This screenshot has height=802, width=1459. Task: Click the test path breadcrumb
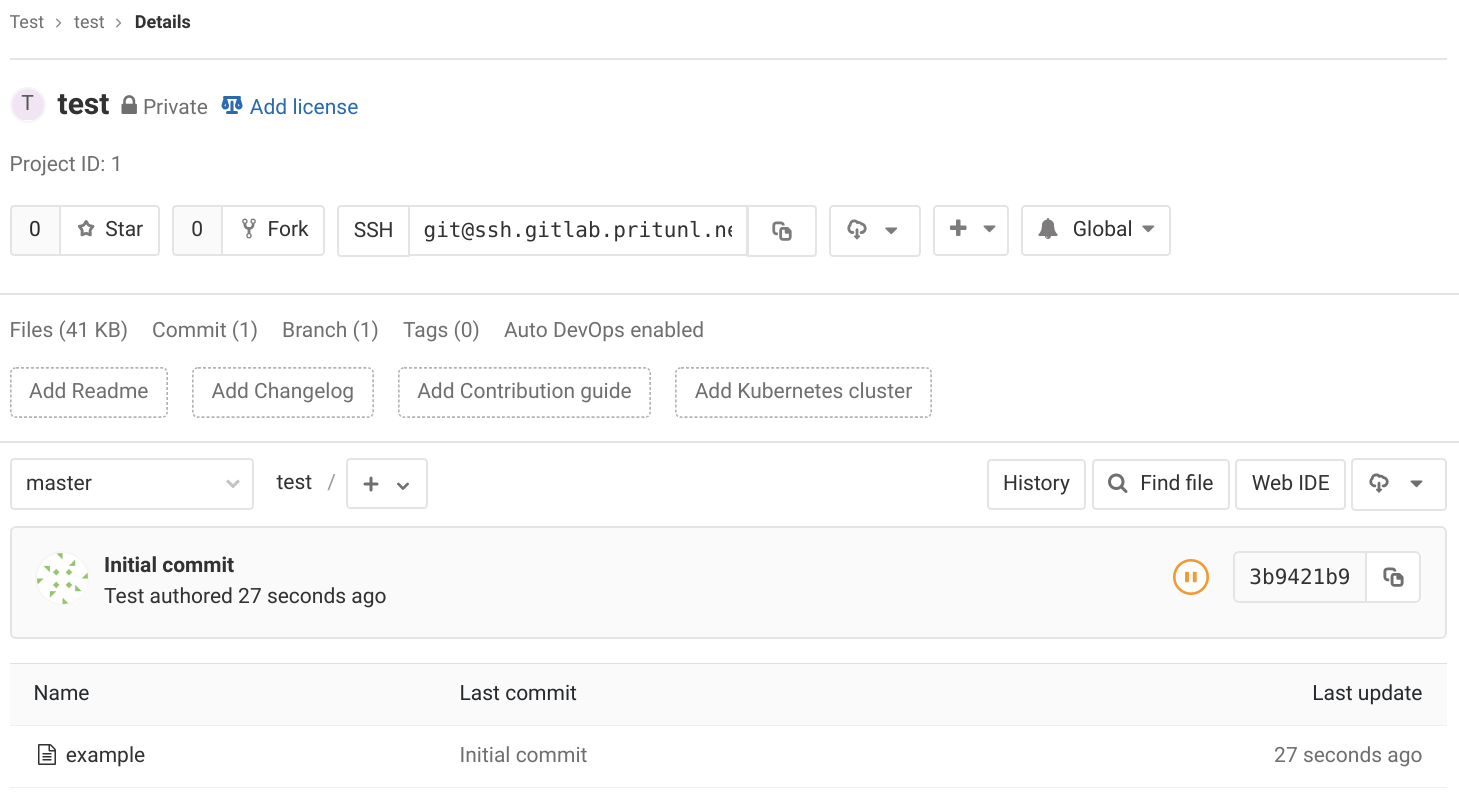(x=294, y=483)
